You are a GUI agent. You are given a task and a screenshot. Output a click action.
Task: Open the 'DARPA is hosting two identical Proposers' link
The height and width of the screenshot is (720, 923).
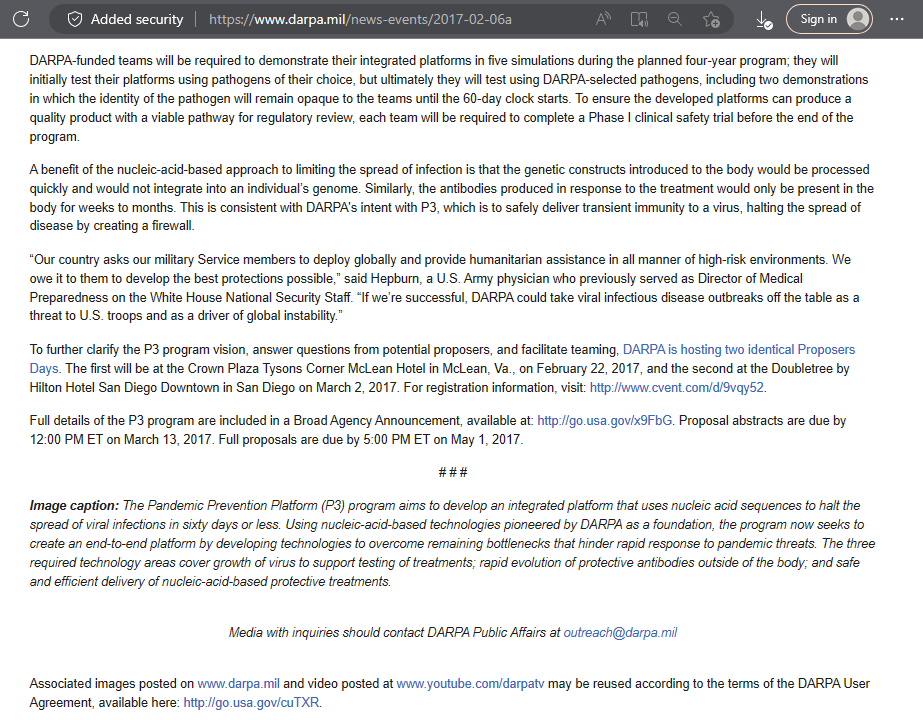(739, 350)
